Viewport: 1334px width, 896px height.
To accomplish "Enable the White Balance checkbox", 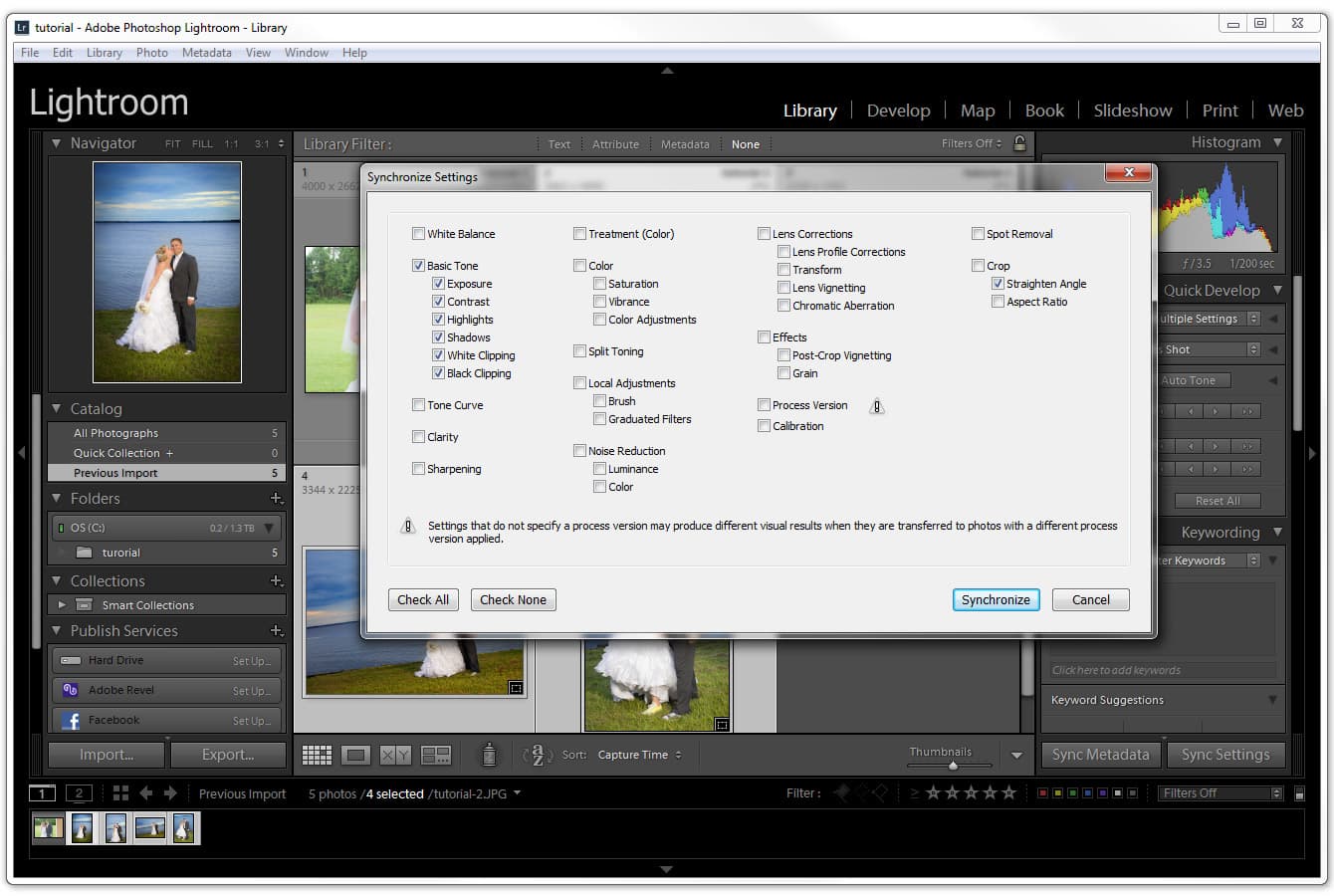I will point(419,233).
